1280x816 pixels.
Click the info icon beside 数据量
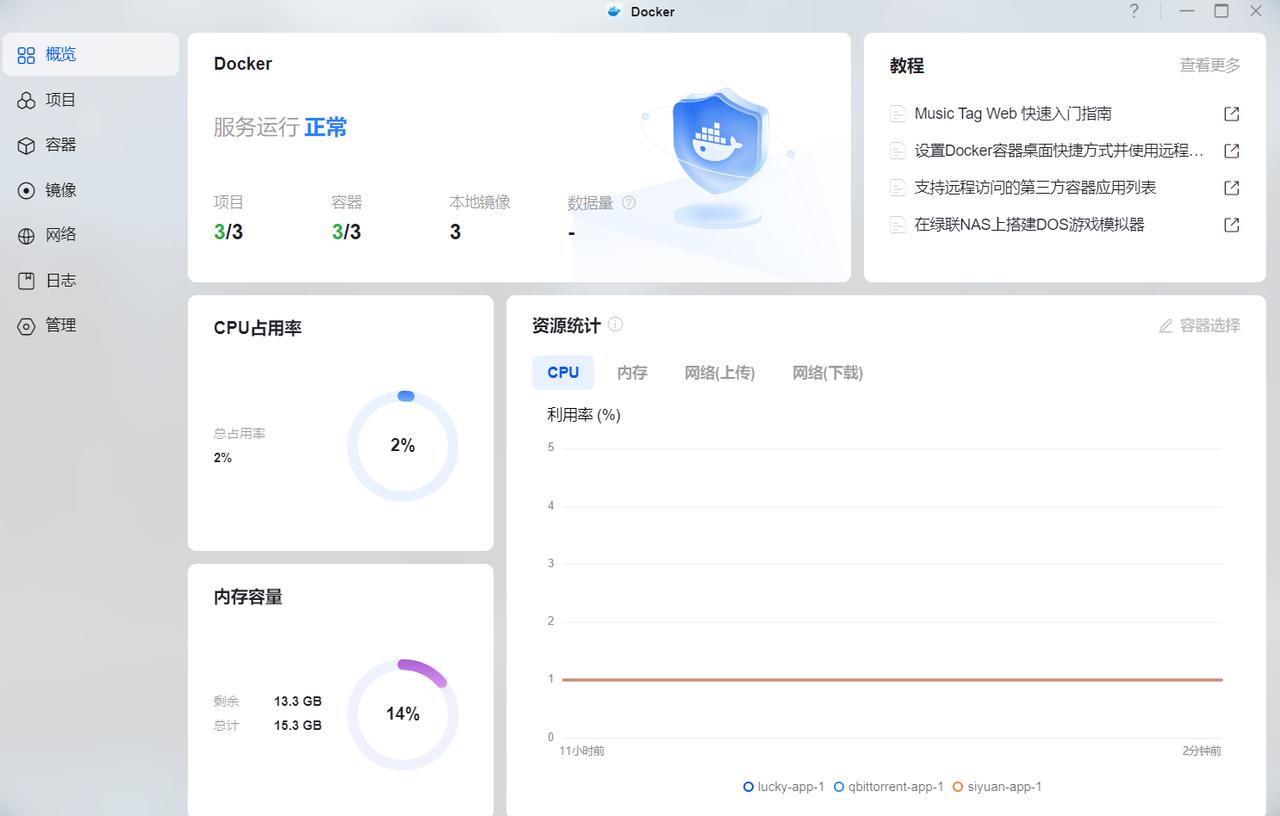point(629,203)
